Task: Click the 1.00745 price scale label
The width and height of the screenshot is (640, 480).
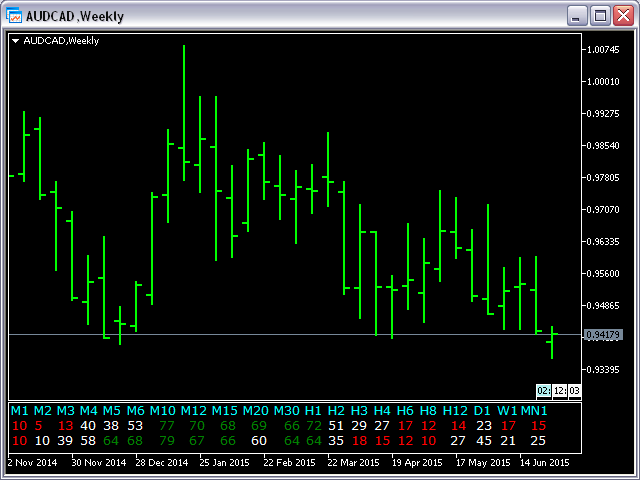Action: tap(604, 49)
